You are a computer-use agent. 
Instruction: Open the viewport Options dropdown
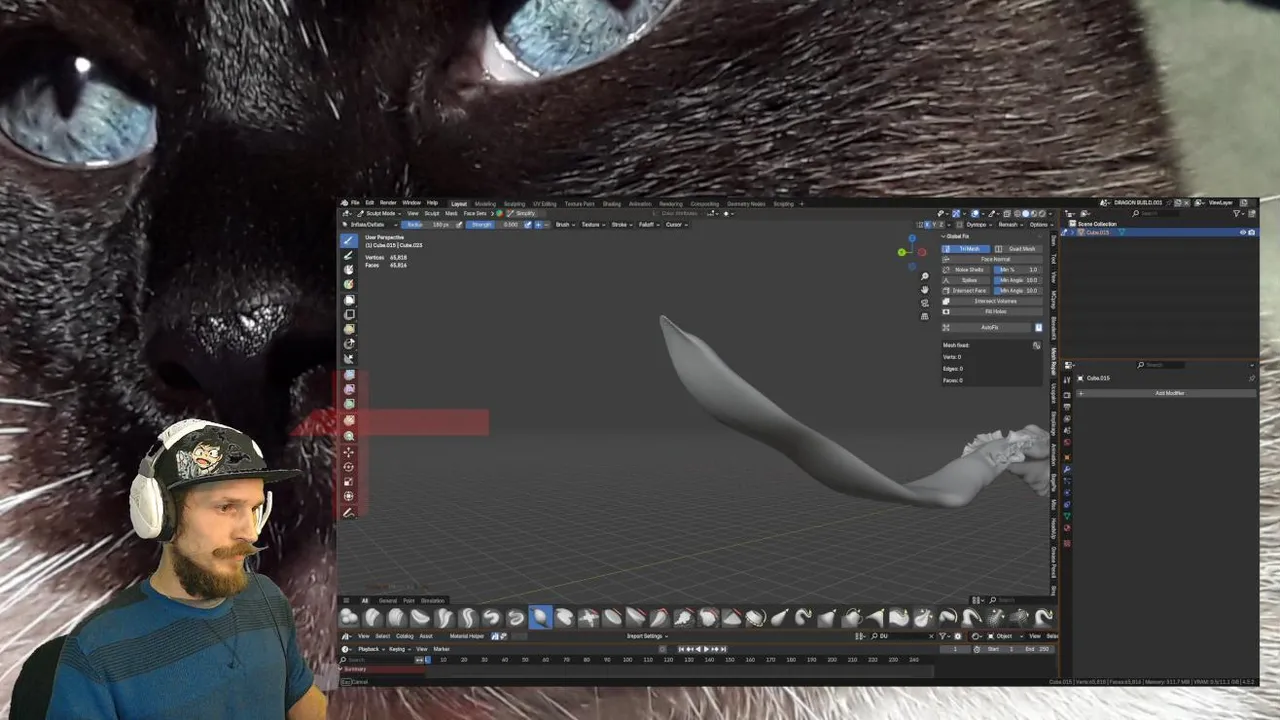coord(1040,225)
